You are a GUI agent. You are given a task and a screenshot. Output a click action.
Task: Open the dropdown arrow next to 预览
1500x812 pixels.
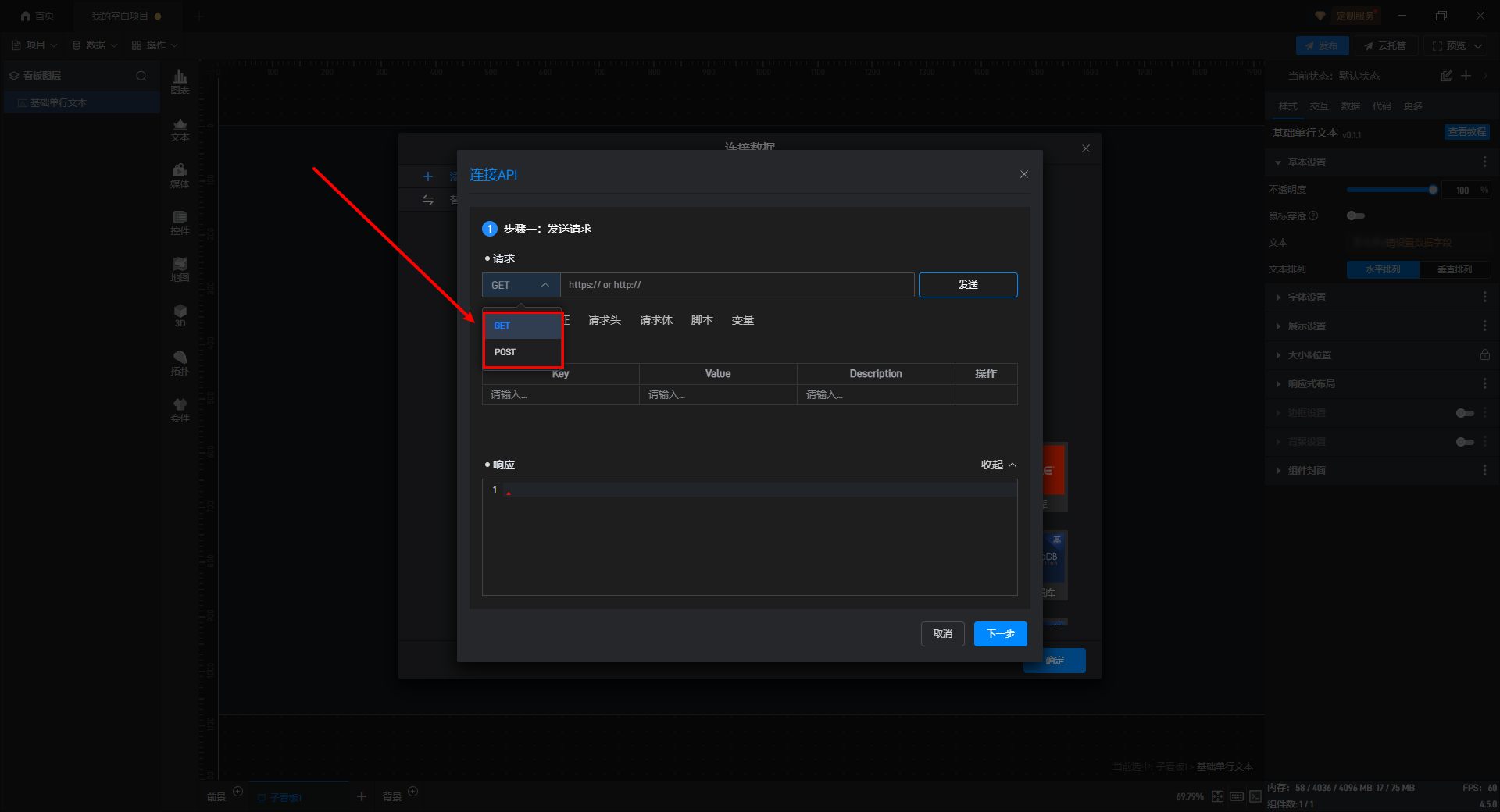(1478, 46)
